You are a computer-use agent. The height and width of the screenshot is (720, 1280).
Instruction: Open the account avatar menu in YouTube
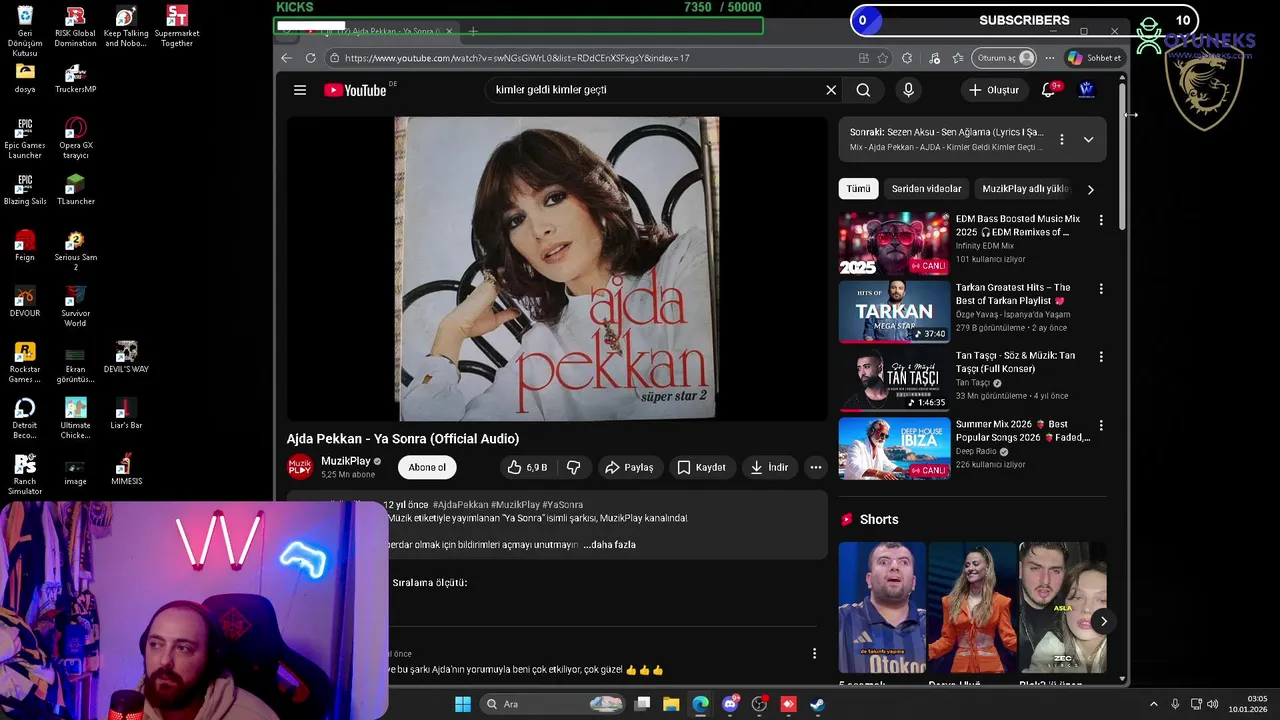tap(1087, 90)
